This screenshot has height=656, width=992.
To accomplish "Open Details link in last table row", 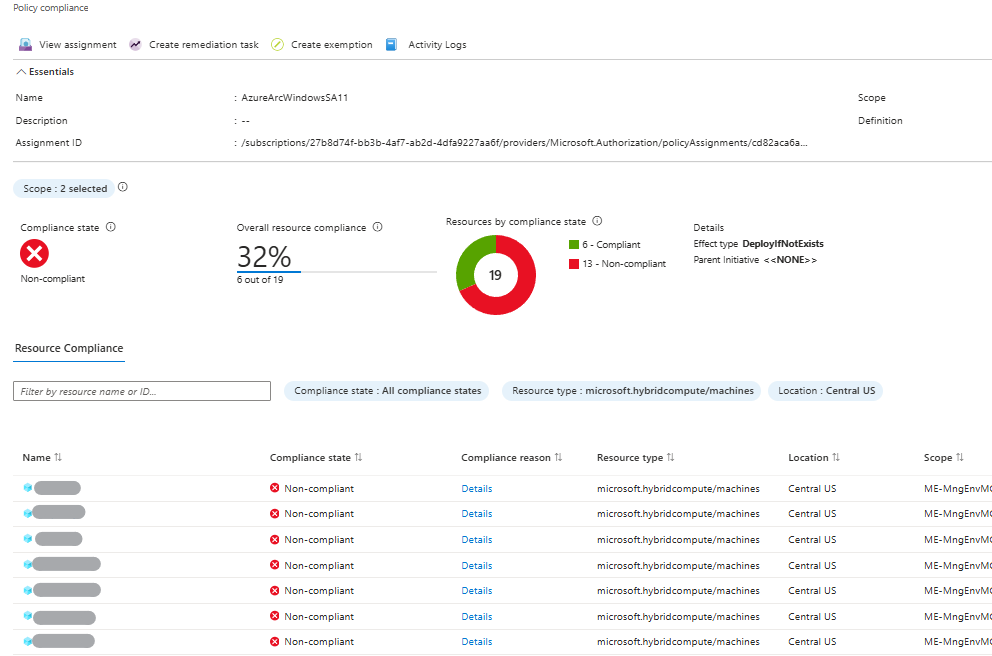I will tap(476, 641).
